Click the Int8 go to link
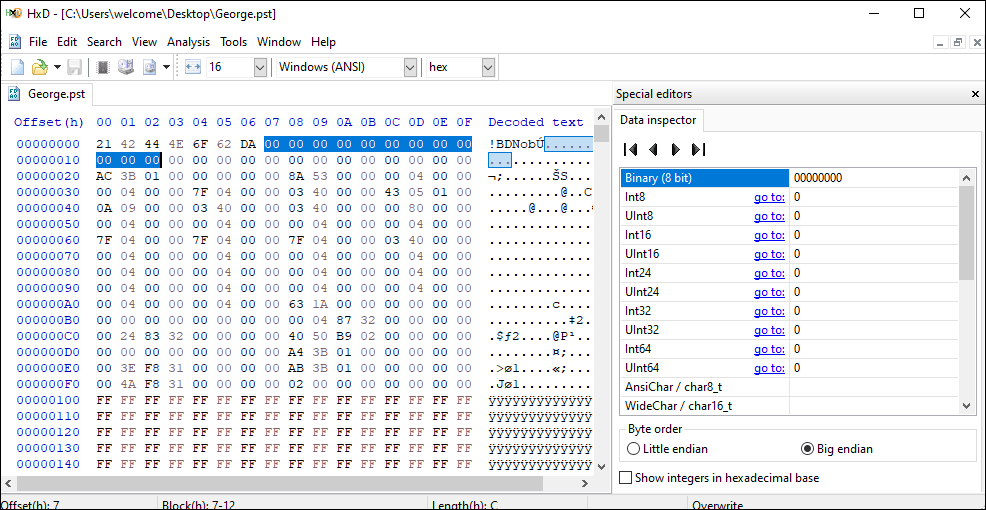The width and height of the screenshot is (986, 510). (769, 197)
